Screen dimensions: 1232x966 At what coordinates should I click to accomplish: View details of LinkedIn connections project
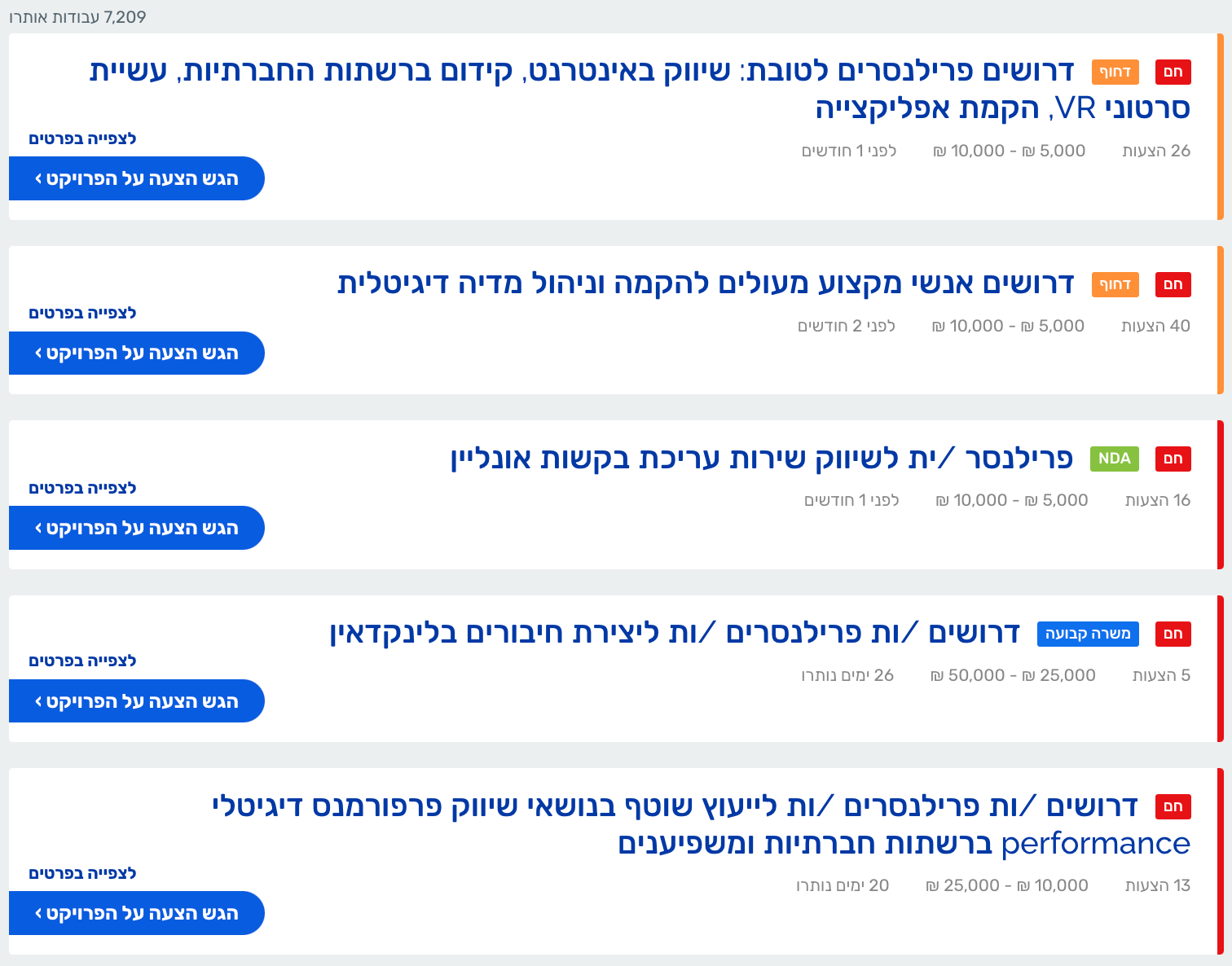pyautogui.click(x=82, y=661)
